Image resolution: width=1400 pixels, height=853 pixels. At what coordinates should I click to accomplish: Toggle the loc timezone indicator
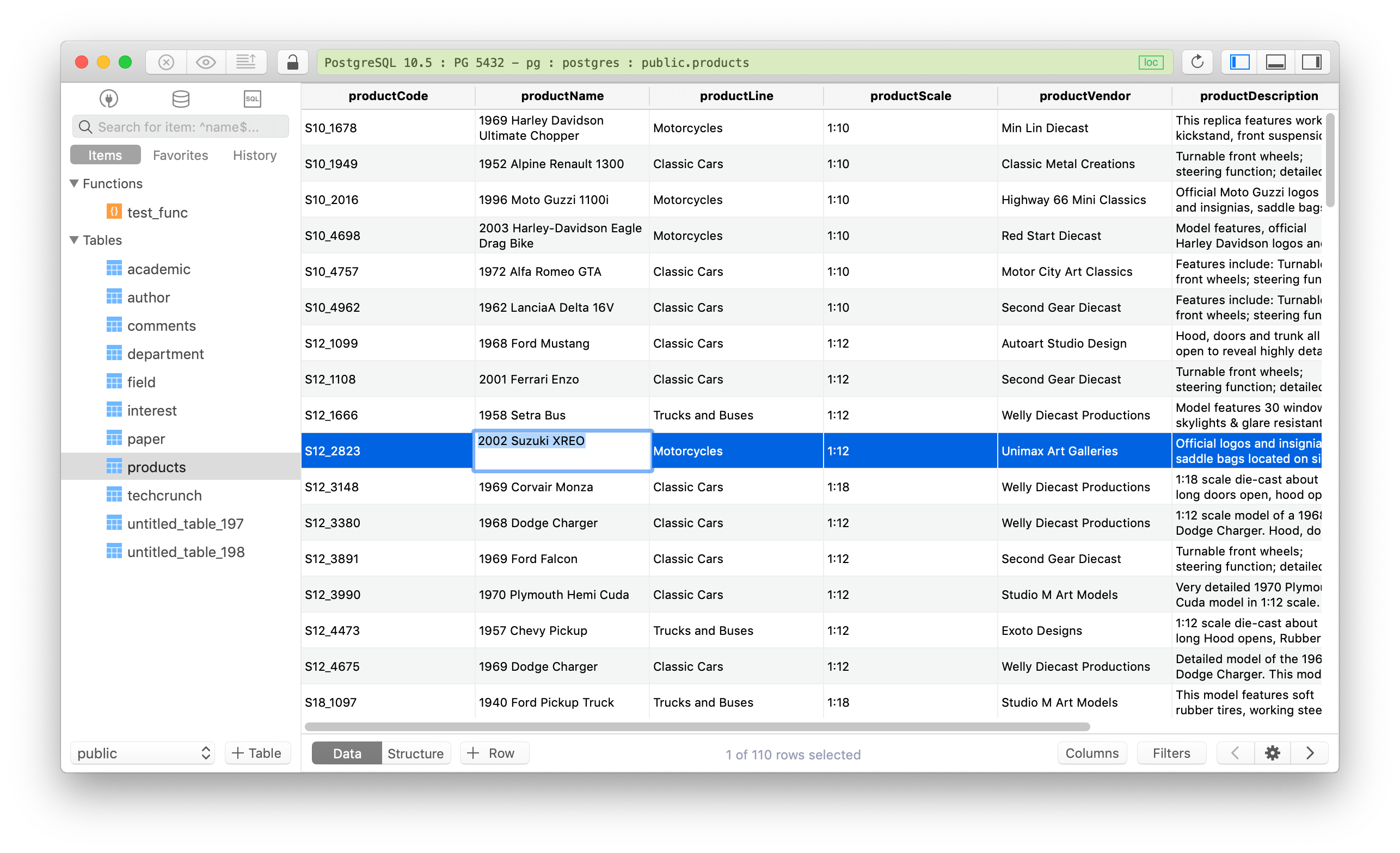(1151, 63)
